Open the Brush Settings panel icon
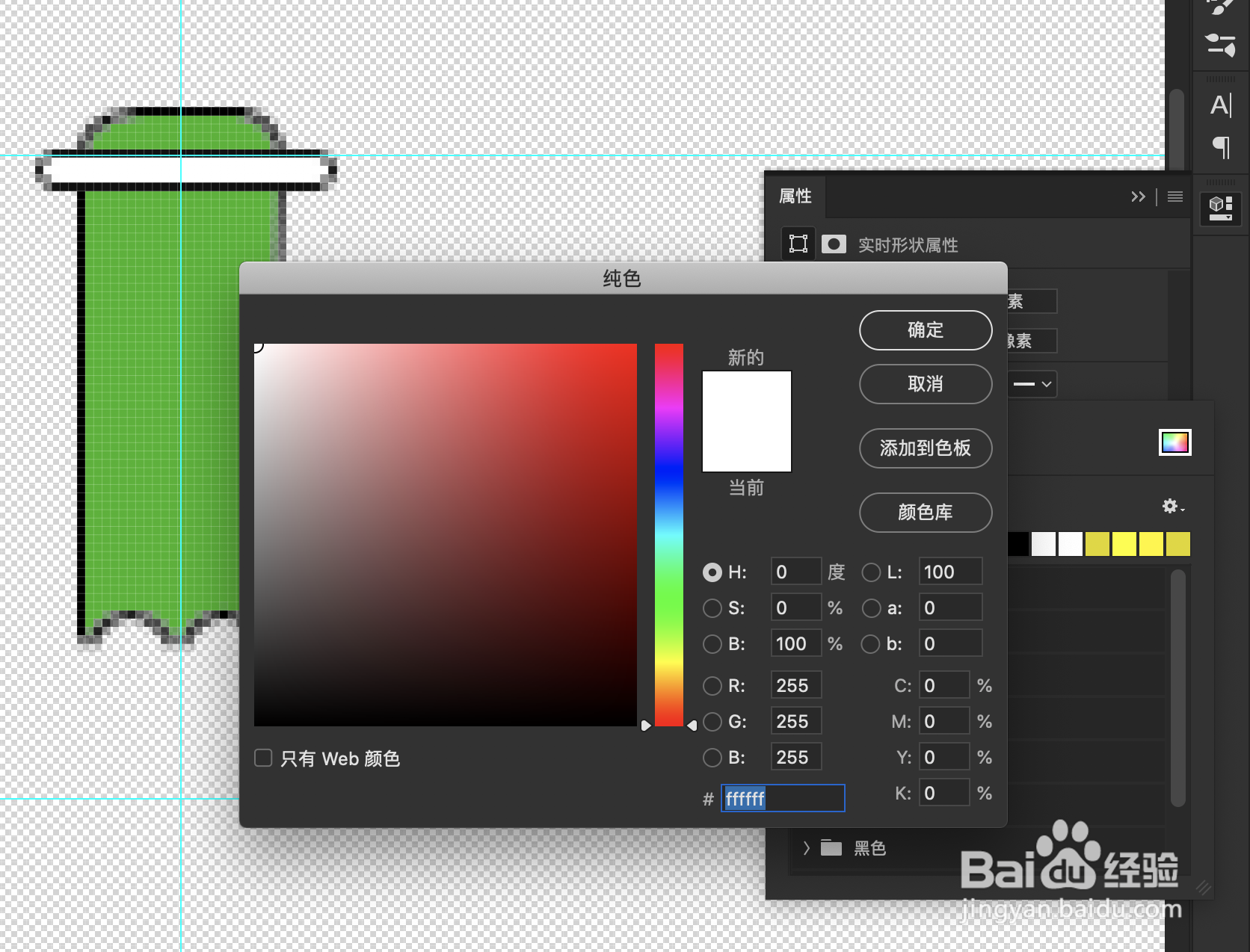 coord(1221,45)
